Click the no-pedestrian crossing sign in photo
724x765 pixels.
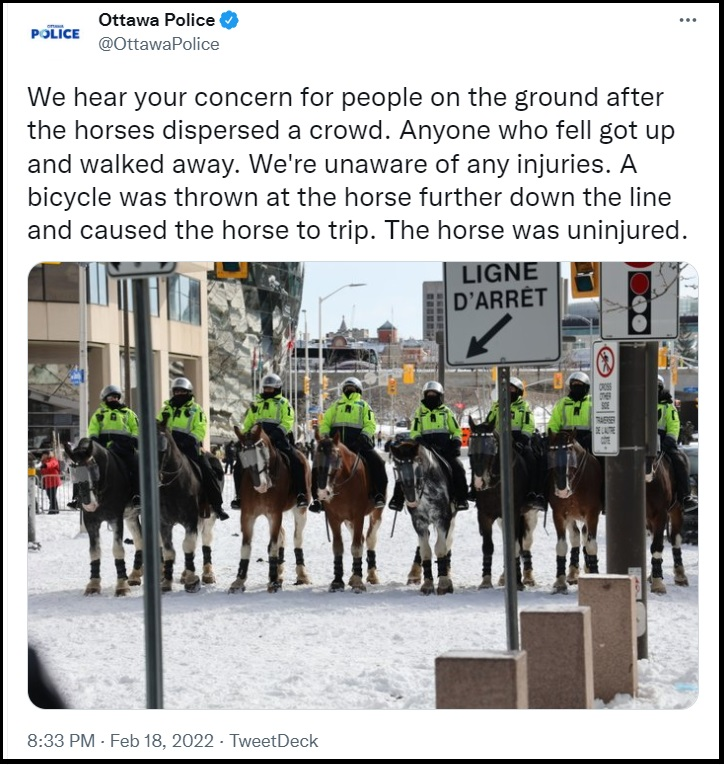pyautogui.click(x=605, y=398)
